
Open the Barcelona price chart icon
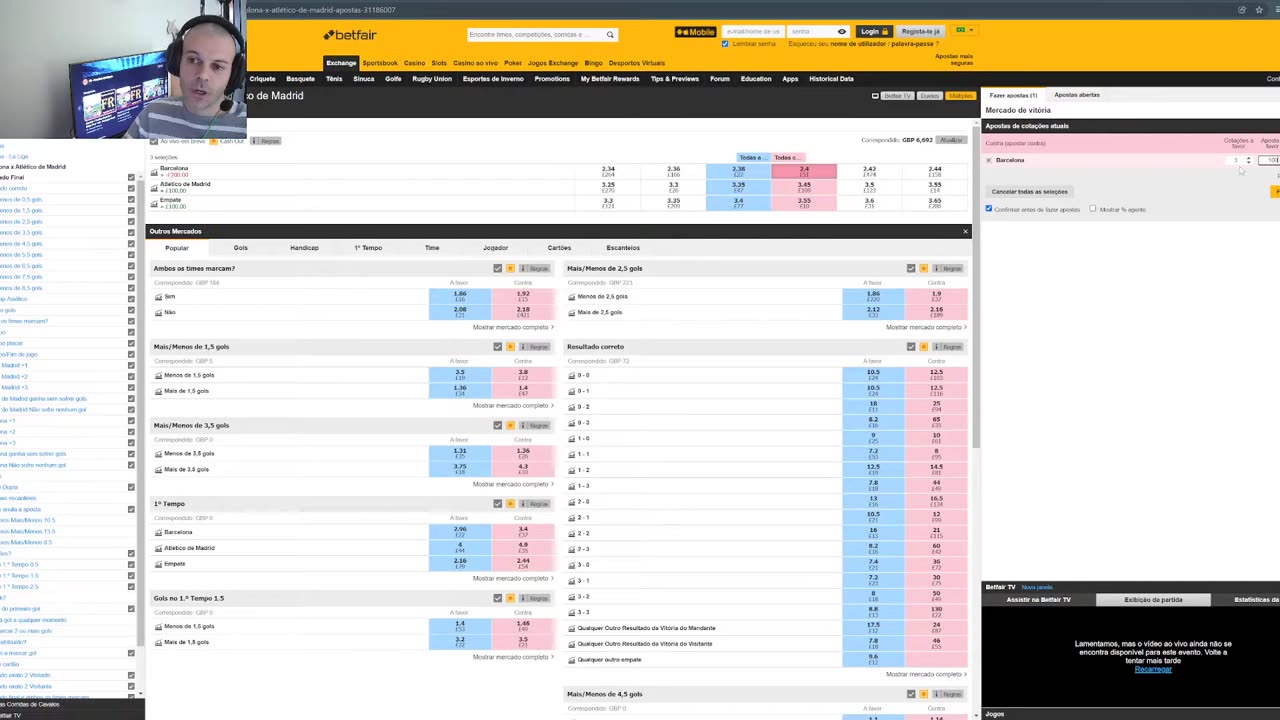click(x=154, y=171)
